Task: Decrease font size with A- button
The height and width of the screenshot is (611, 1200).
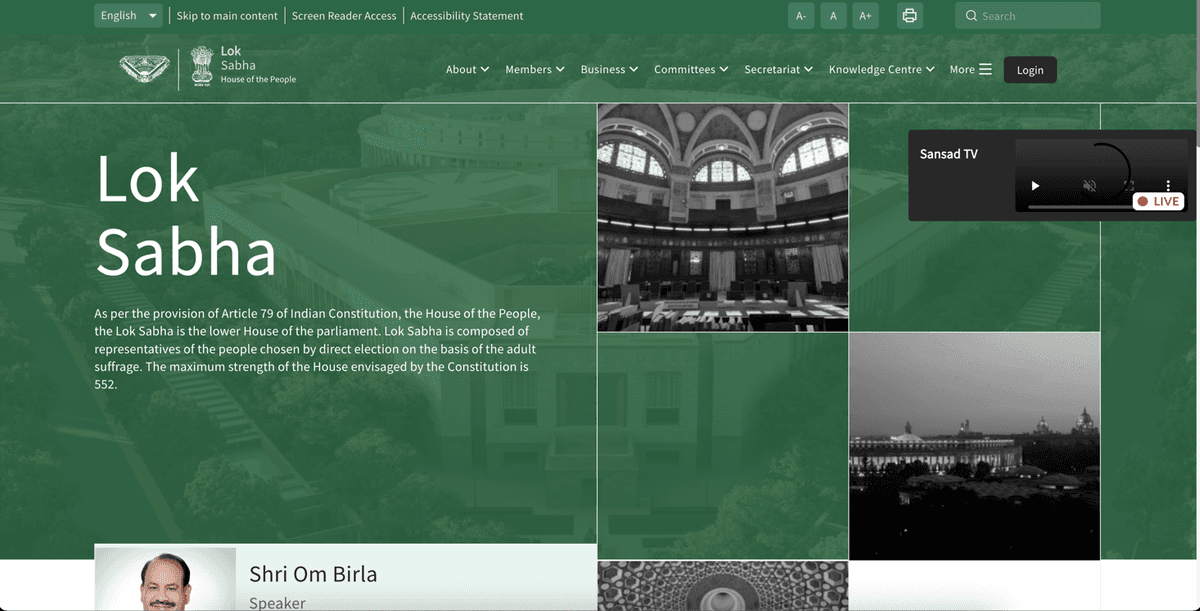Action: 801,16
